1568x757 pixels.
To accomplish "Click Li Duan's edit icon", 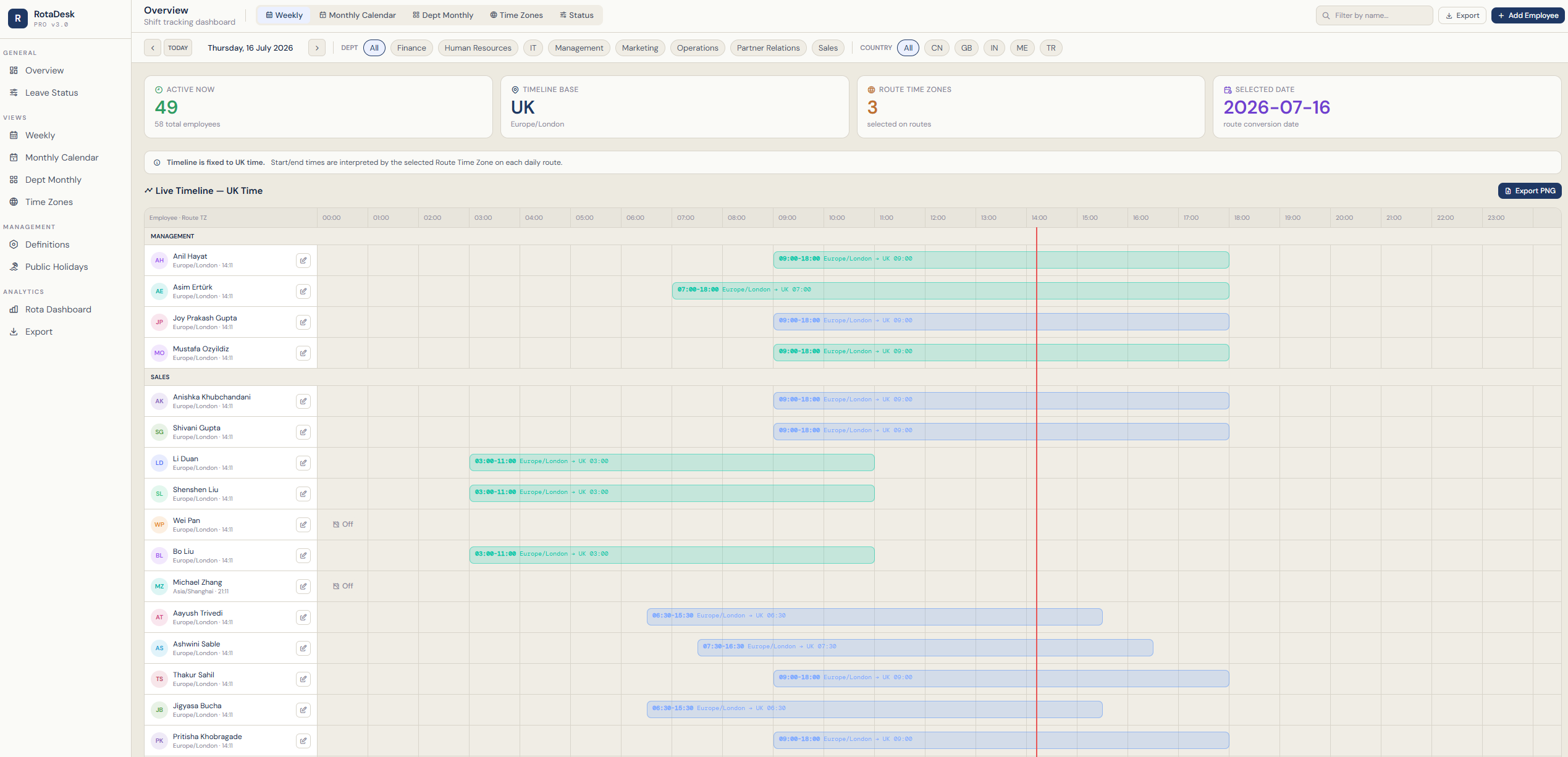I will 303,463.
